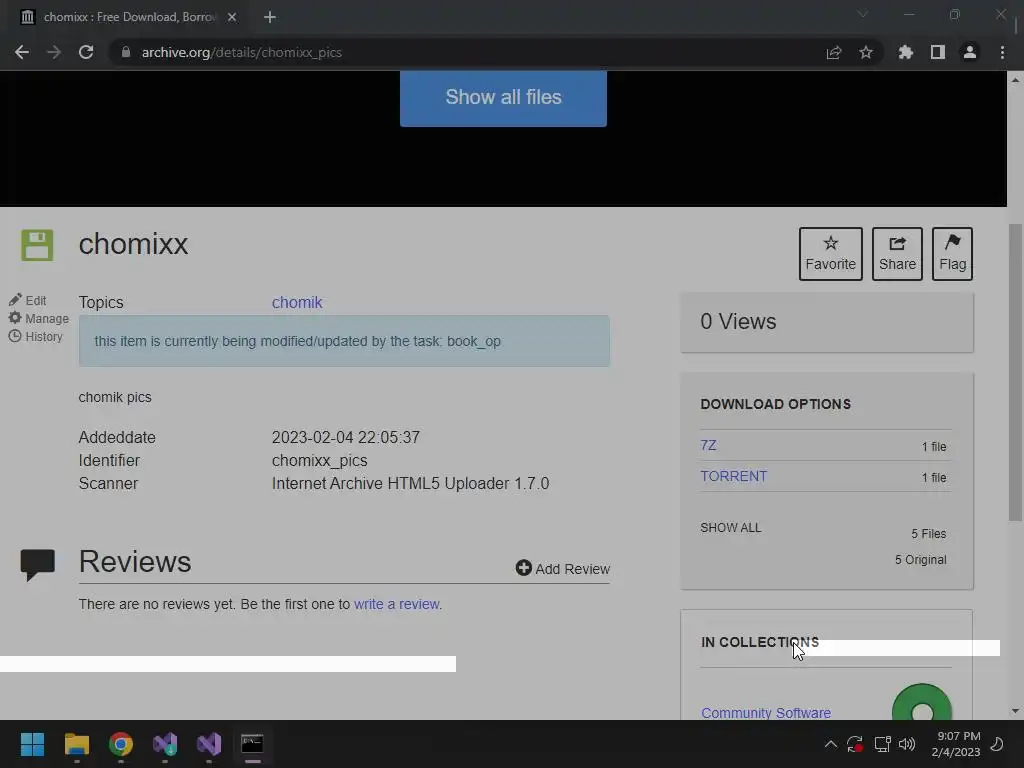Open Manage with the gear icon
Image resolution: width=1024 pixels, height=768 pixels.
tap(39, 319)
